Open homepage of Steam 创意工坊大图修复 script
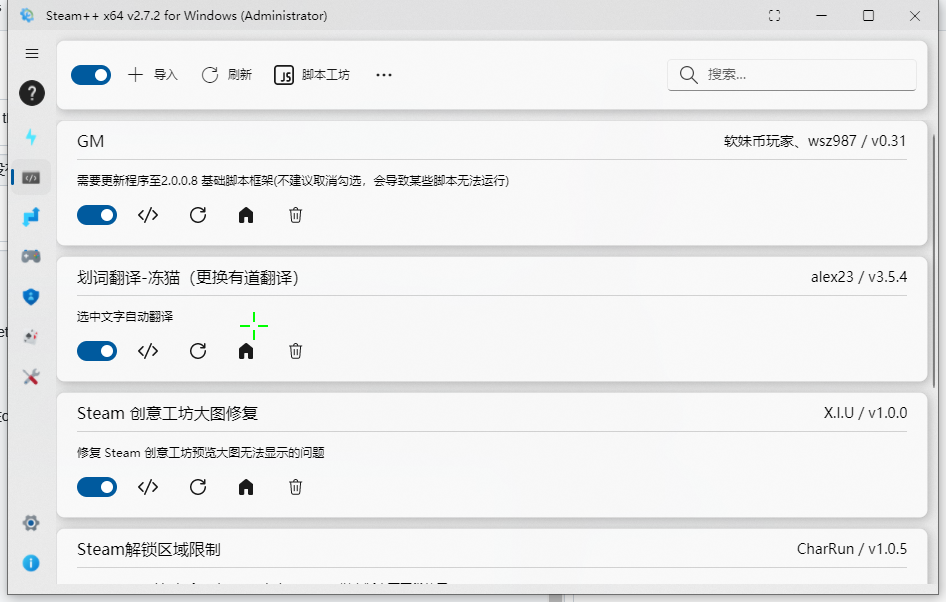The height and width of the screenshot is (602, 946). point(246,487)
